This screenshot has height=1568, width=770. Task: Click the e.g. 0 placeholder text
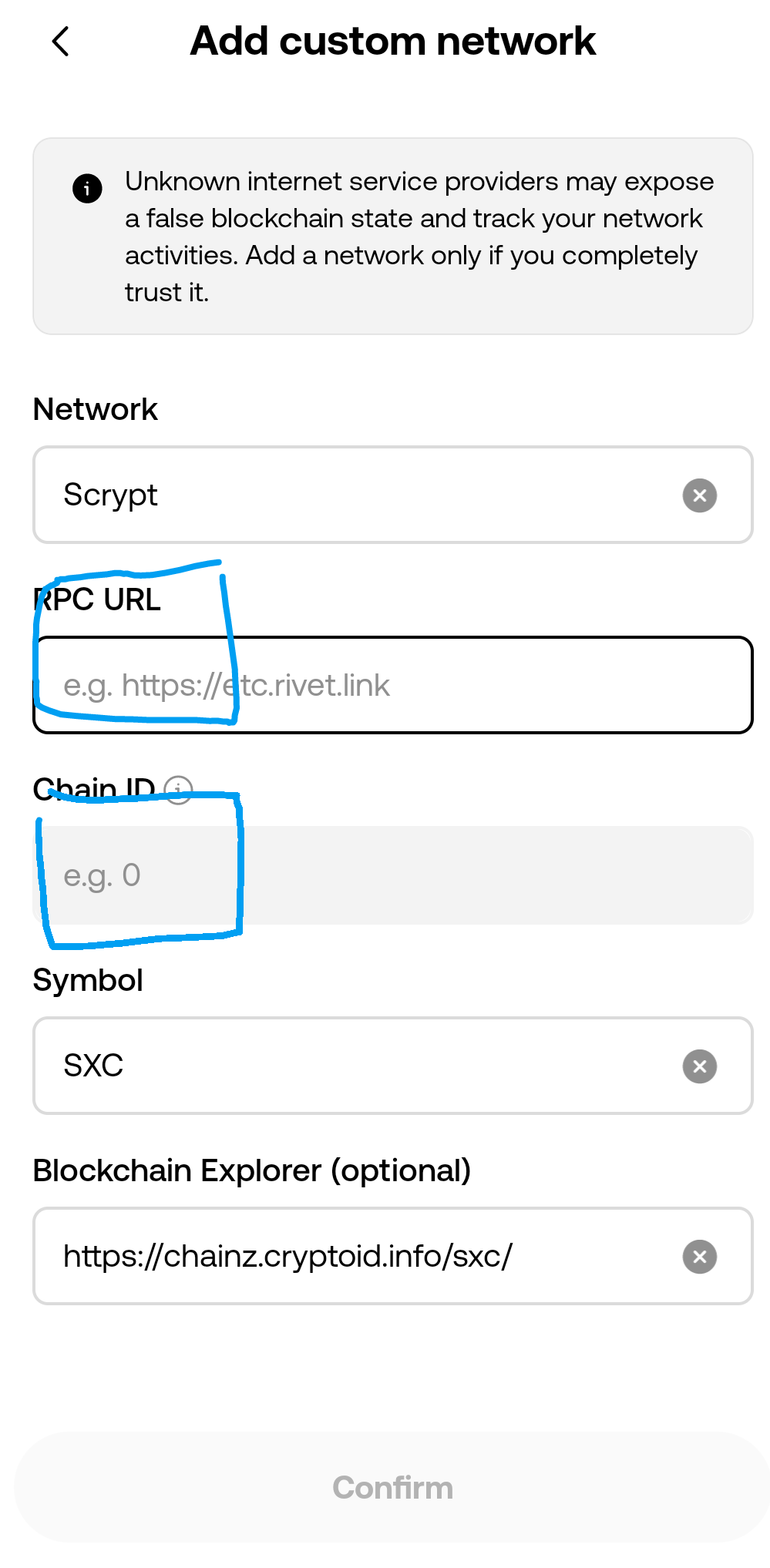coord(102,876)
